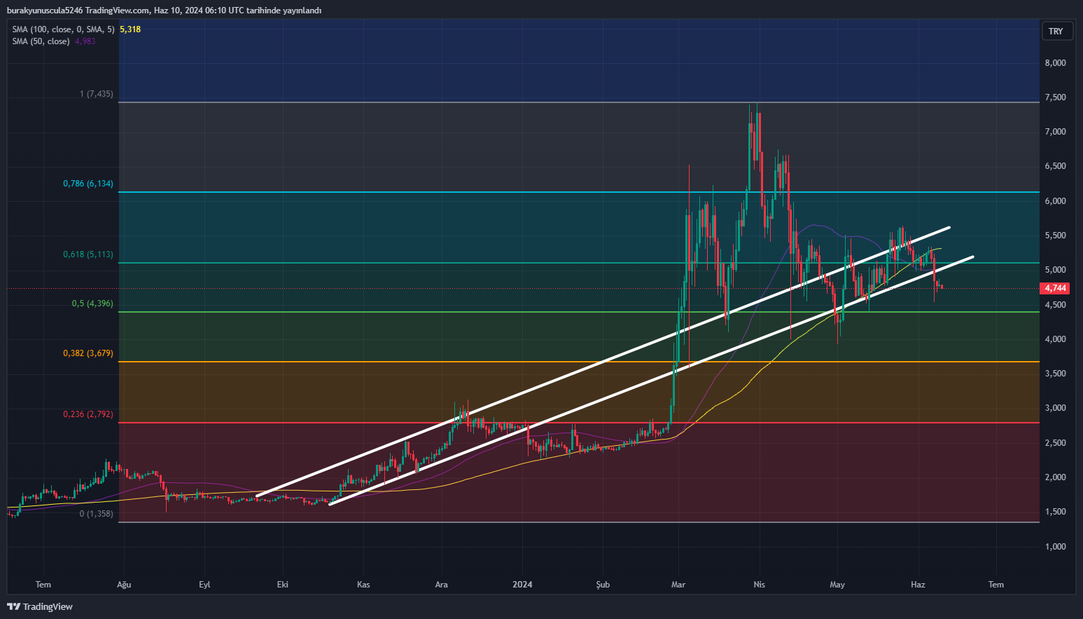Click the 8,000 price axis label
The width and height of the screenshot is (1083, 619).
click(1055, 63)
